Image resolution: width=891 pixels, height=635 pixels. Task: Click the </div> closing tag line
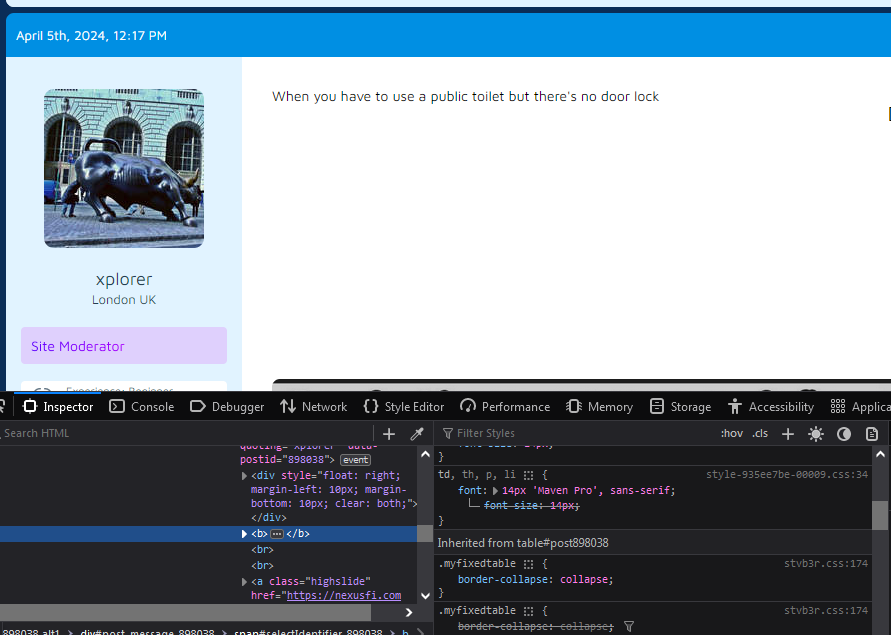tap(269, 517)
